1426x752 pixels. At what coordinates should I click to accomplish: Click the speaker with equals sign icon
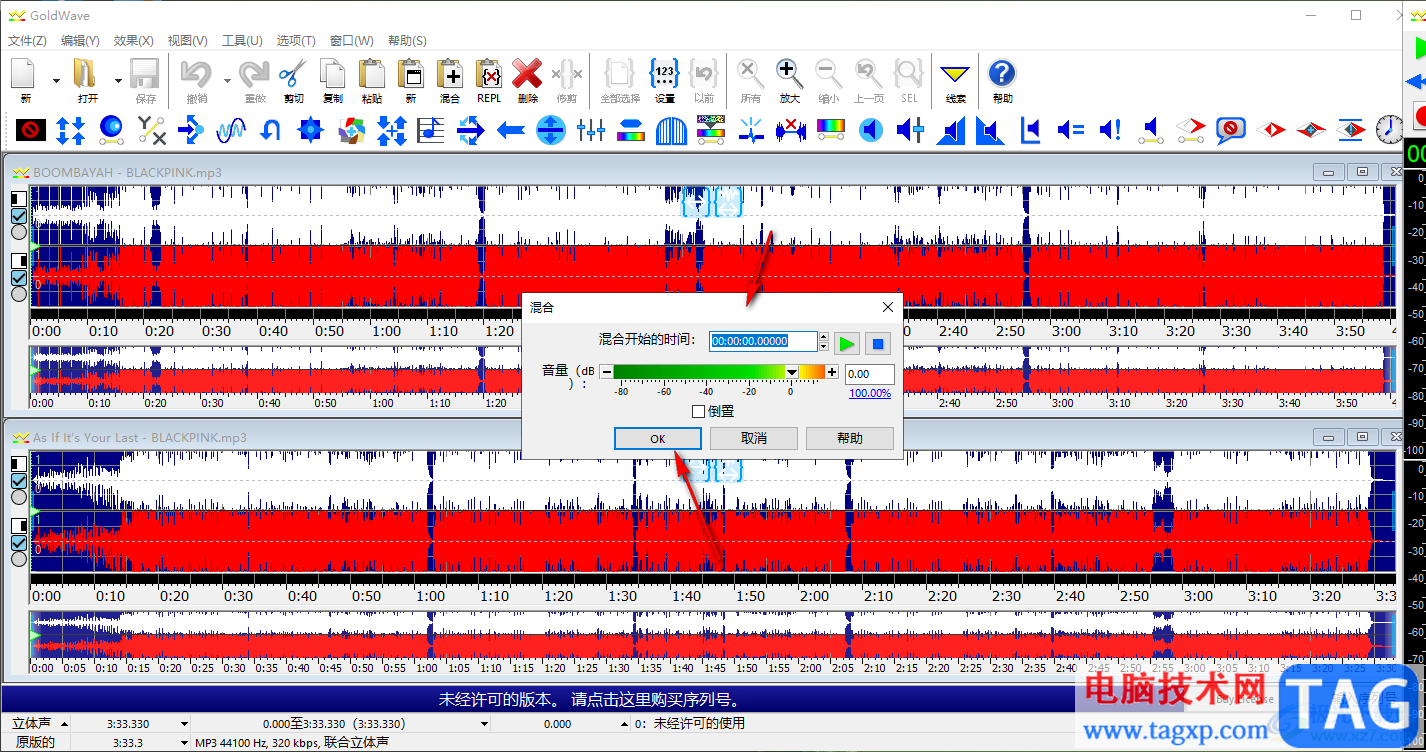(1071, 129)
